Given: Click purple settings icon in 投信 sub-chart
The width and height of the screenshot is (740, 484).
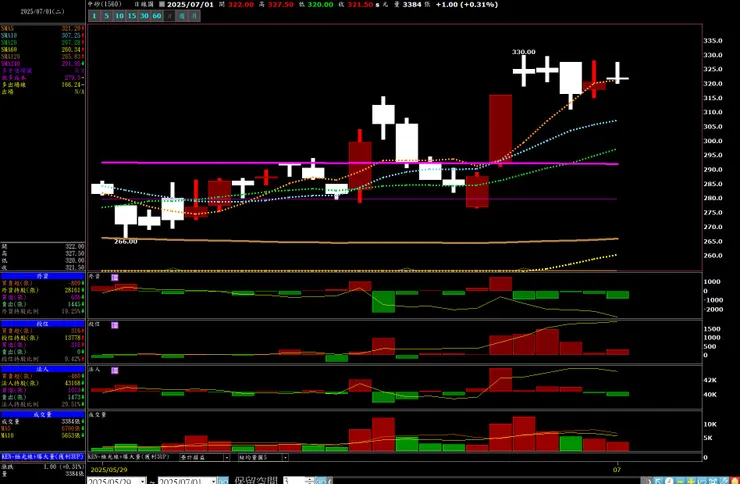Looking at the screenshot, I should (115, 325).
